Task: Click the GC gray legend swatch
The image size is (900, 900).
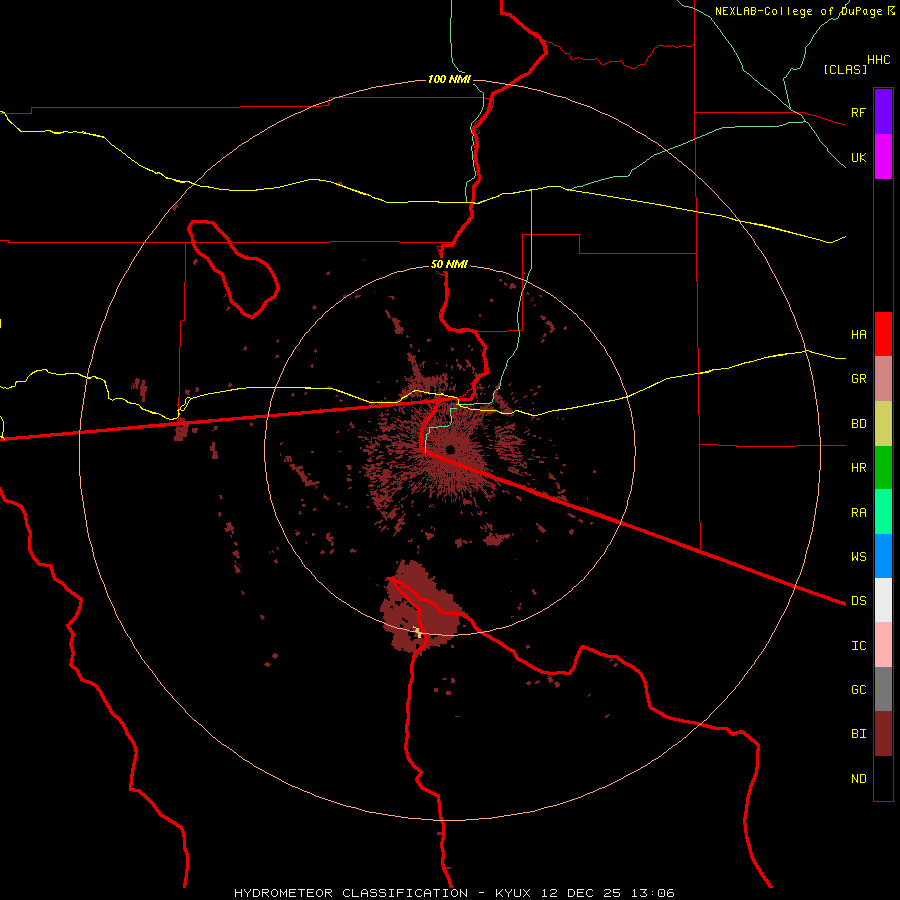Action: pyautogui.click(x=883, y=689)
